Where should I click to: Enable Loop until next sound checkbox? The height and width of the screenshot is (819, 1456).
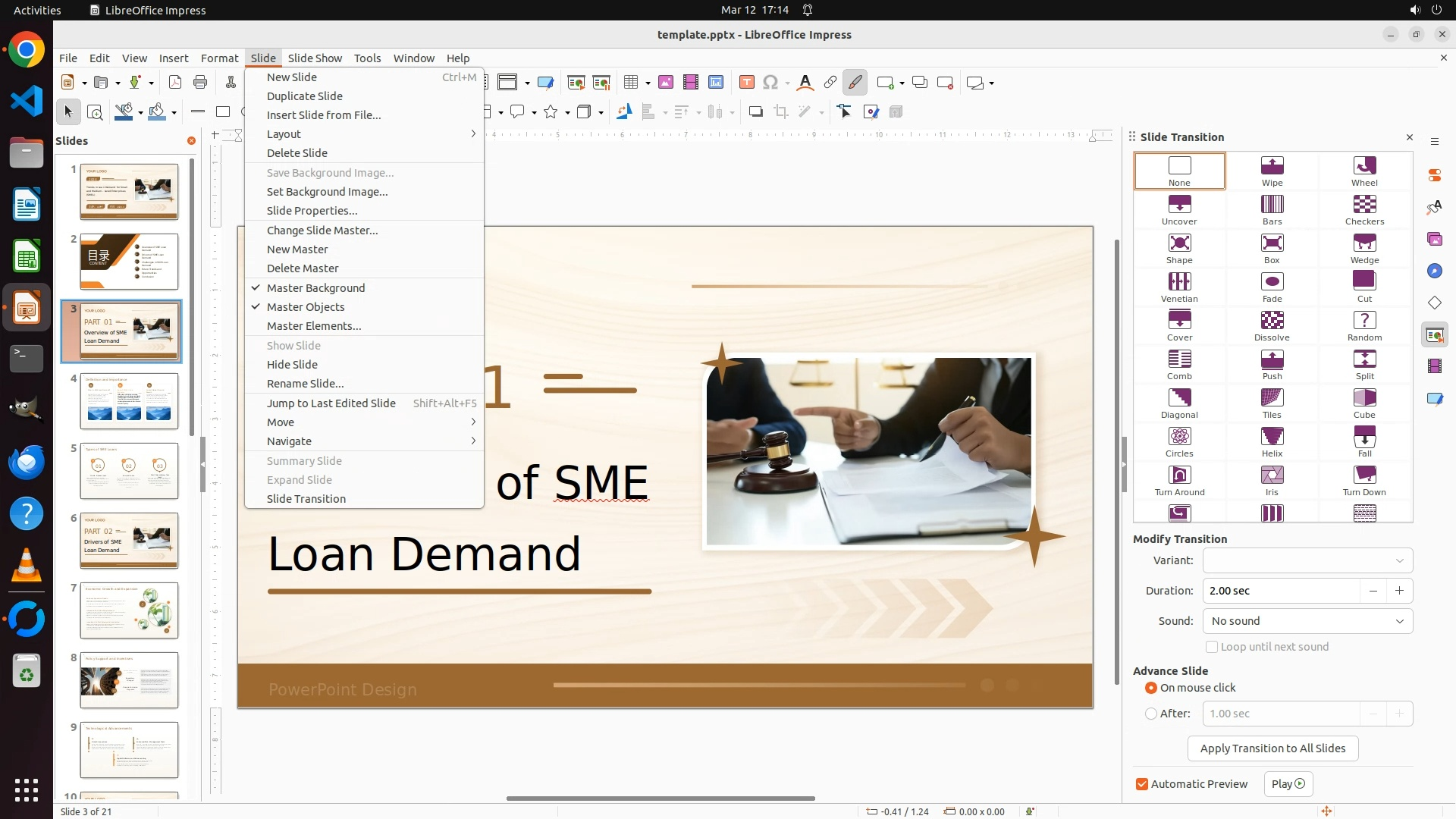[x=1212, y=647]
